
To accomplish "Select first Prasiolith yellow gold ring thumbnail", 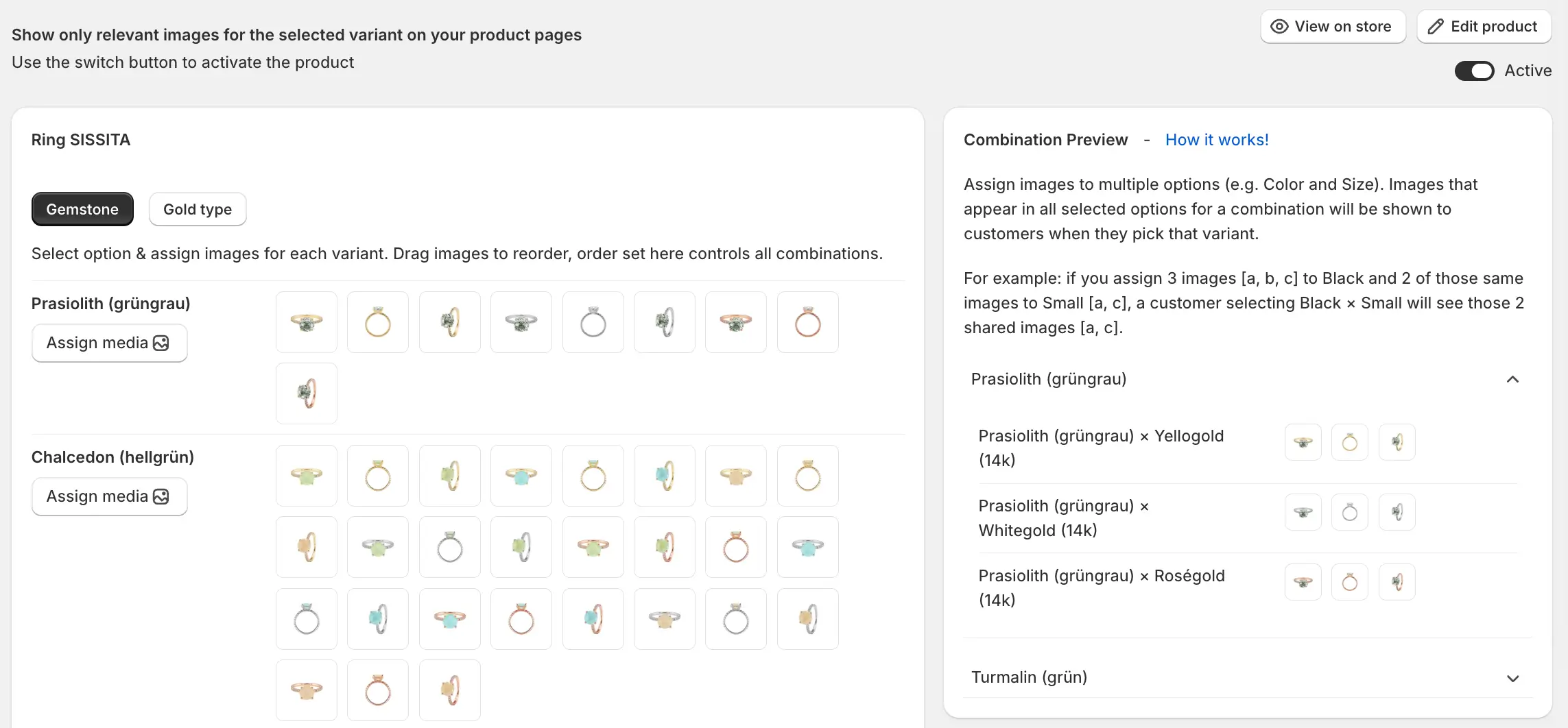I will point(307,322).
